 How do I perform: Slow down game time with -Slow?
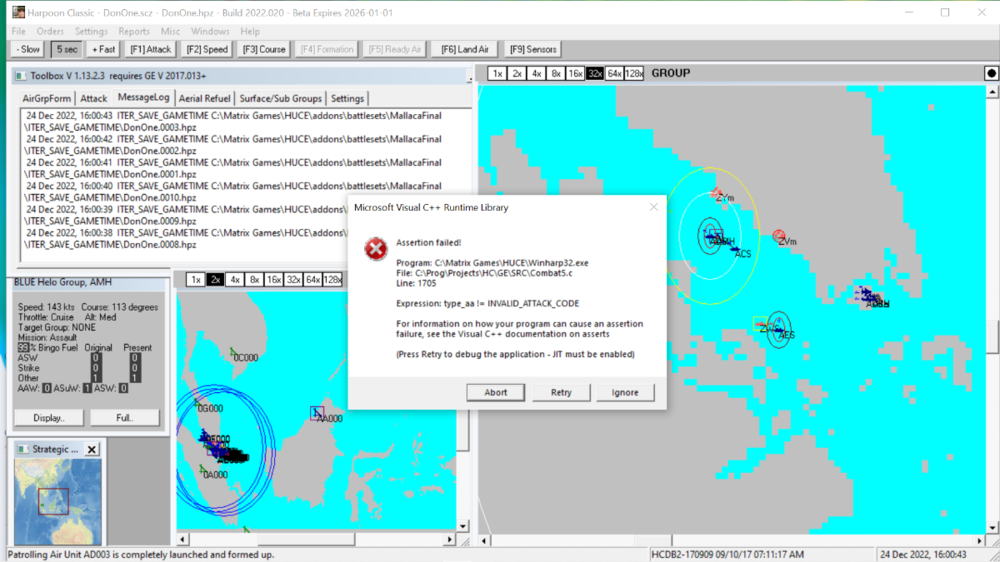[28, 49]
